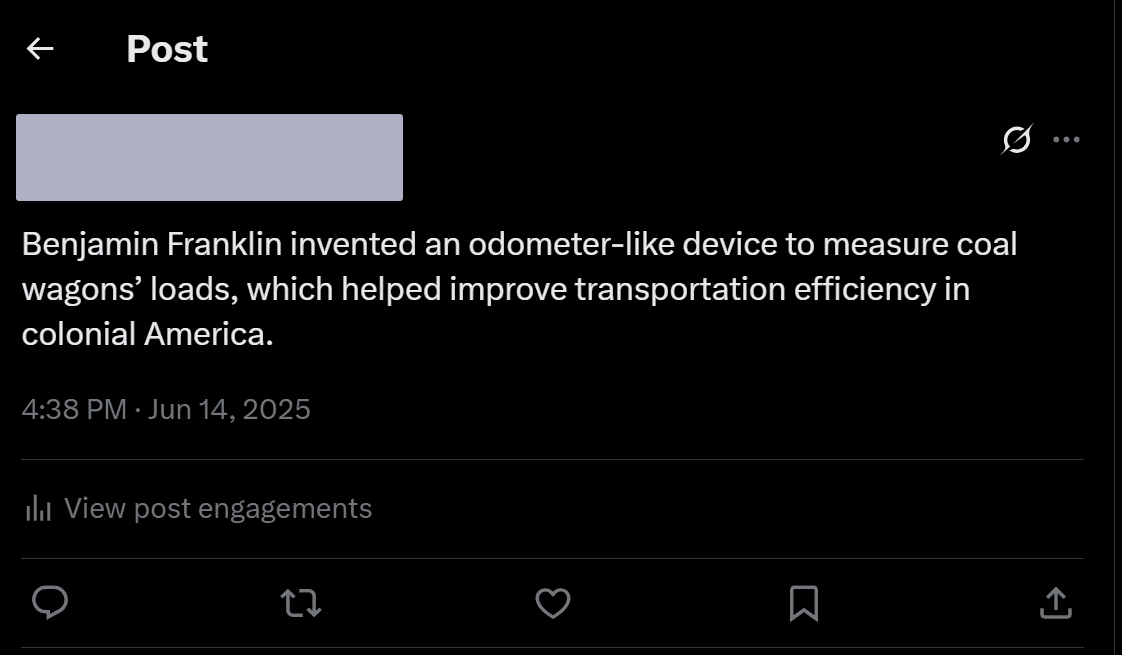Toggle bookmark saved state
The width and height of the screenshot is (1122, 655).
point(805,603)
